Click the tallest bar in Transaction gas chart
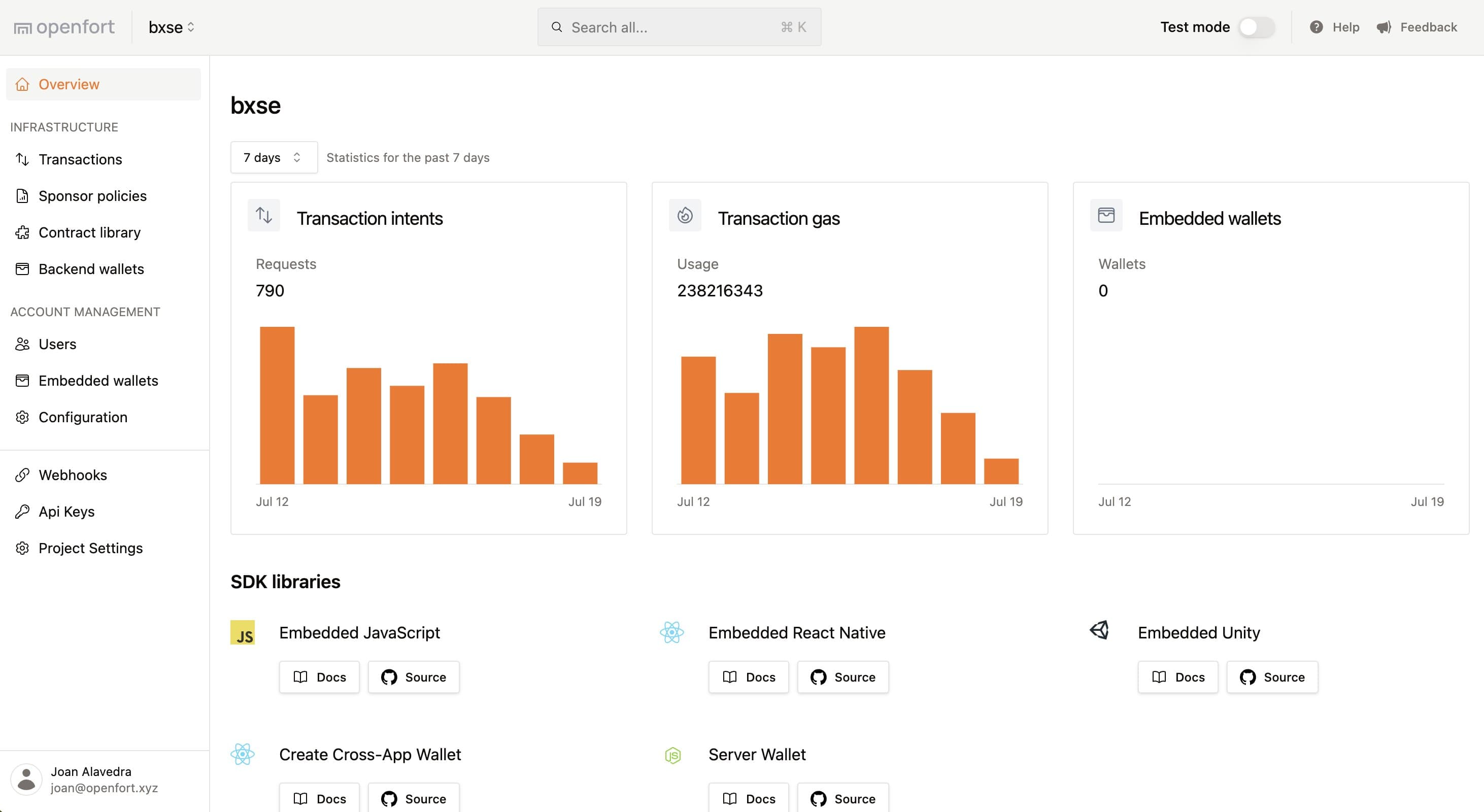Viewport: 1484px width, 812px height. tap(871, 405)
